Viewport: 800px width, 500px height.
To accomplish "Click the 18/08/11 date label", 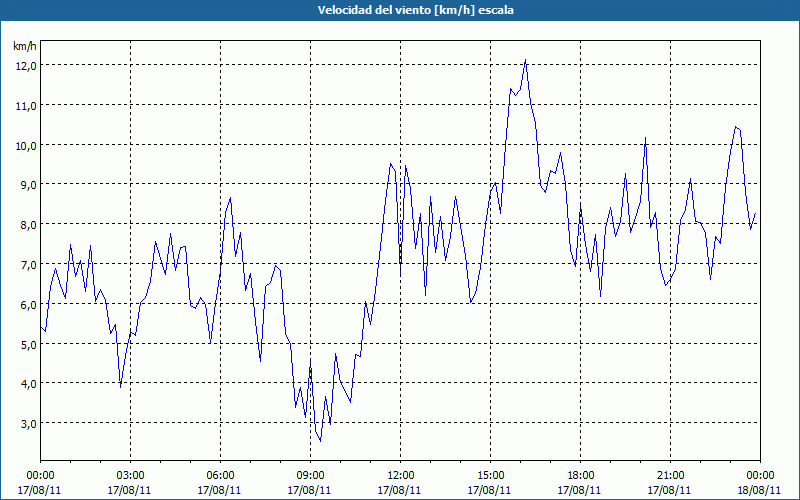I will click(x=760, y=490).
